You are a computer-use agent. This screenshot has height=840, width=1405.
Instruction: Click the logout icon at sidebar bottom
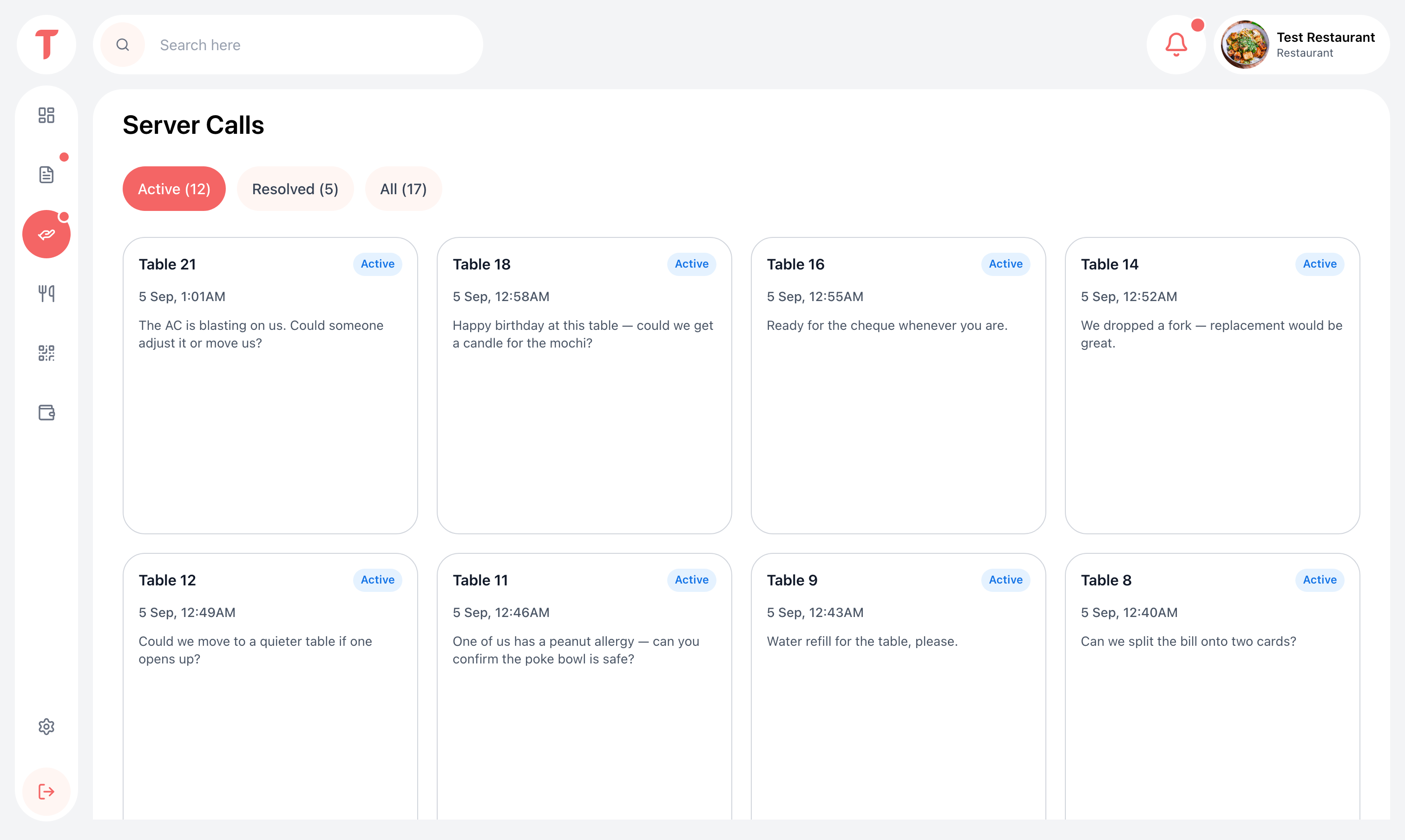(x=46, y=791)
